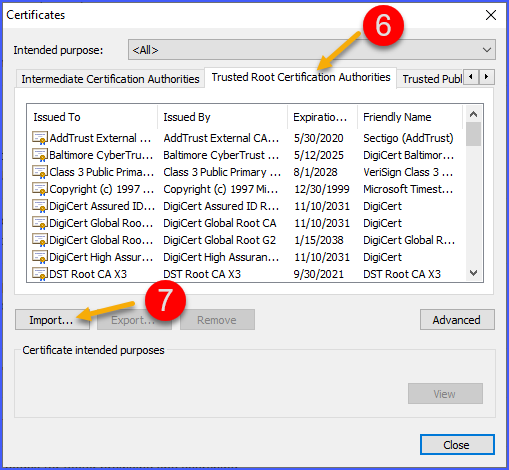
Task: Open the Trusted Publishers tab
Action: (x=431, y=79)
